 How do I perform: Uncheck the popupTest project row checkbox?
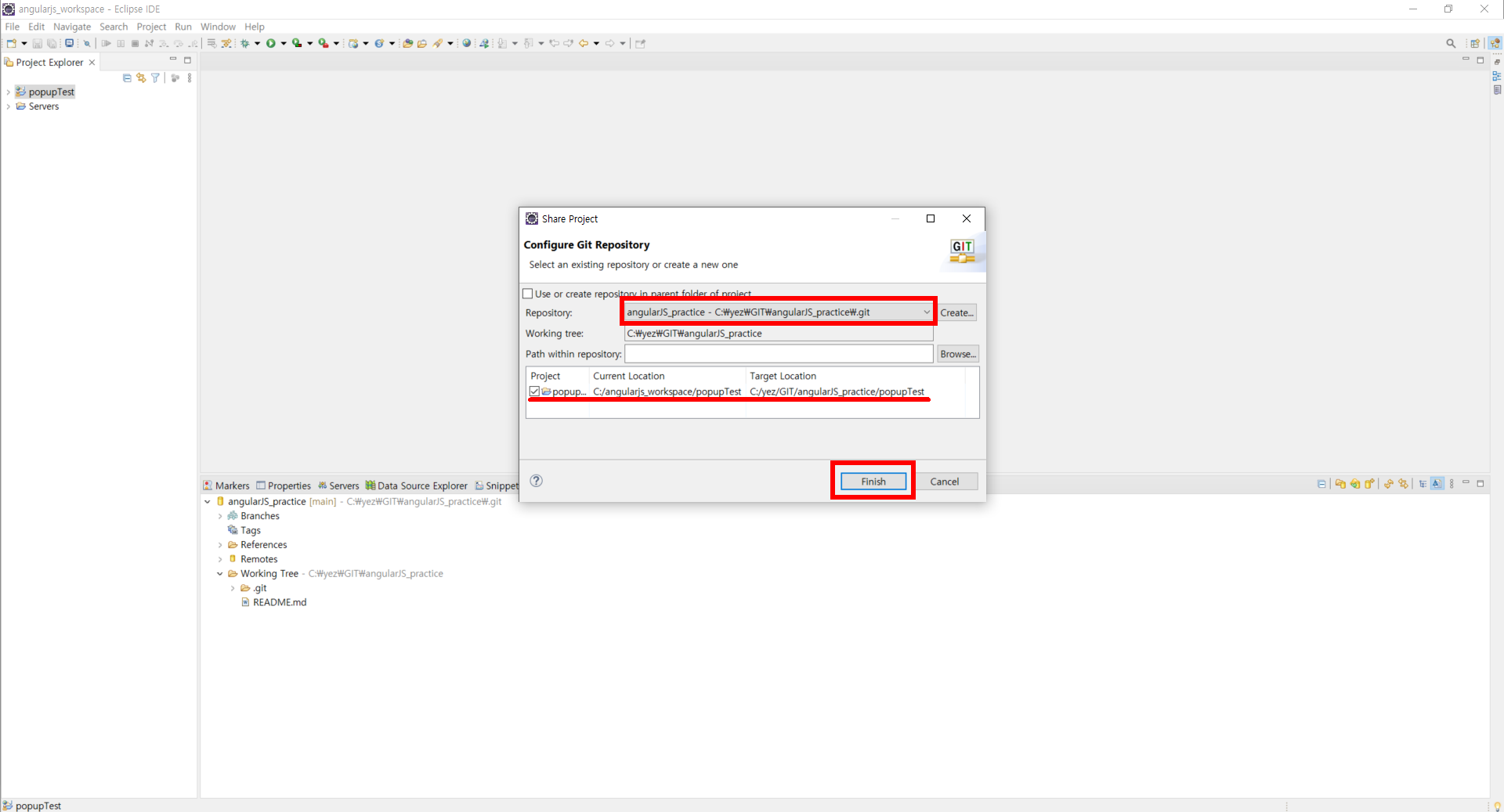[x=534, y=392]
